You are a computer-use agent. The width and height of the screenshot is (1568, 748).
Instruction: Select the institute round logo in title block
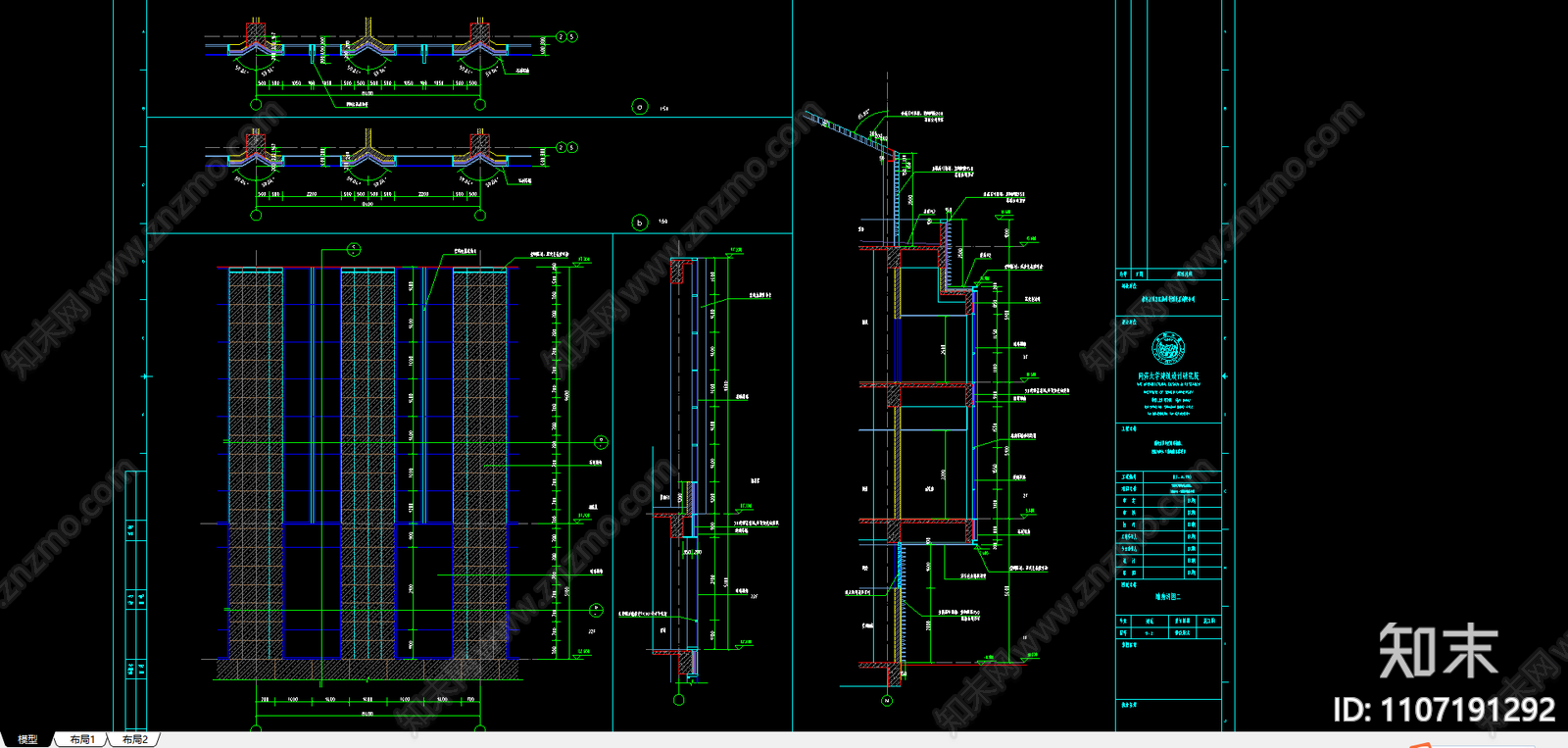click(x=1168, y=348)
